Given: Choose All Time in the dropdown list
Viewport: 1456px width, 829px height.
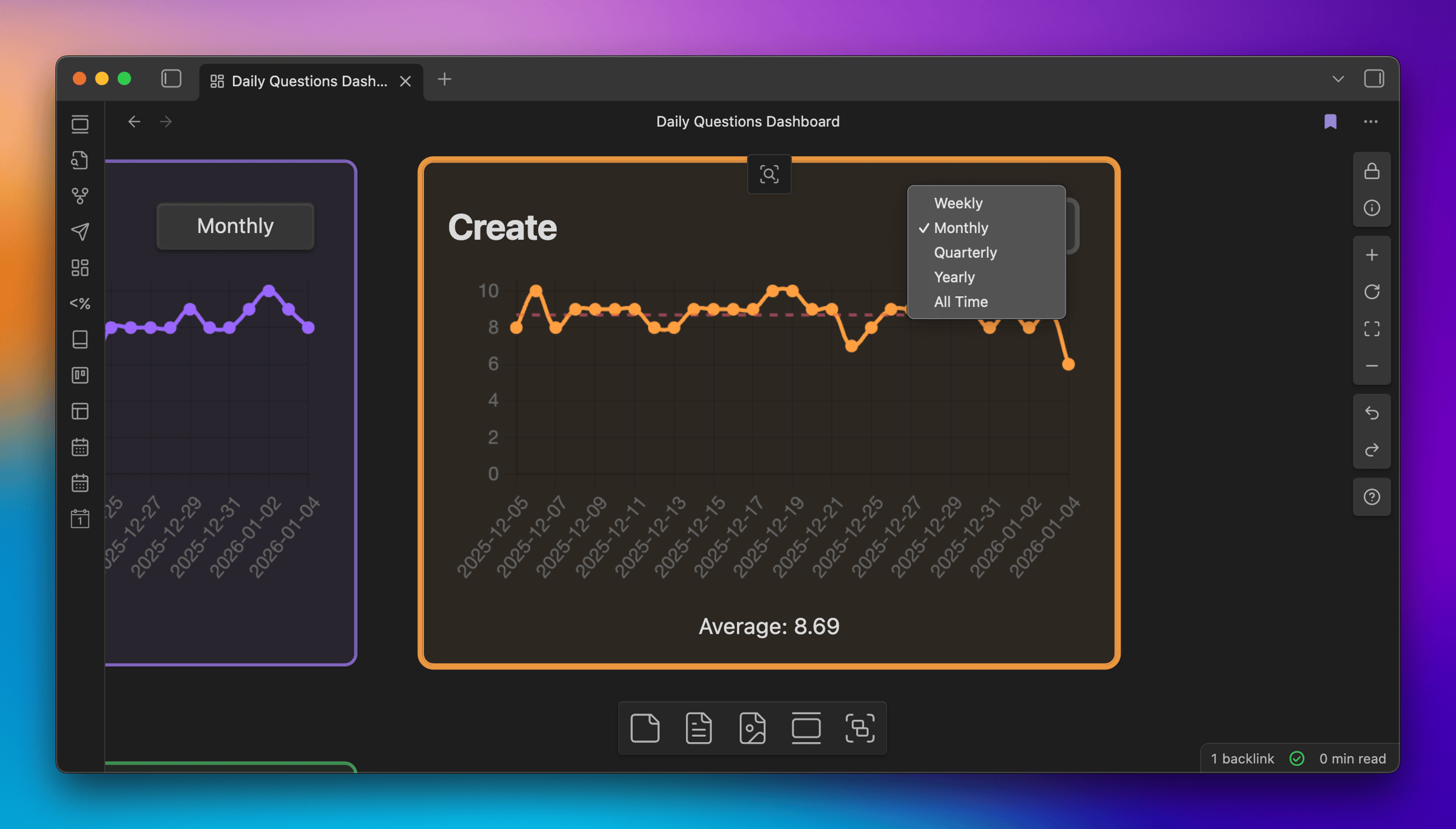Looking at the screenshot, I should click(x=960, y=302).
